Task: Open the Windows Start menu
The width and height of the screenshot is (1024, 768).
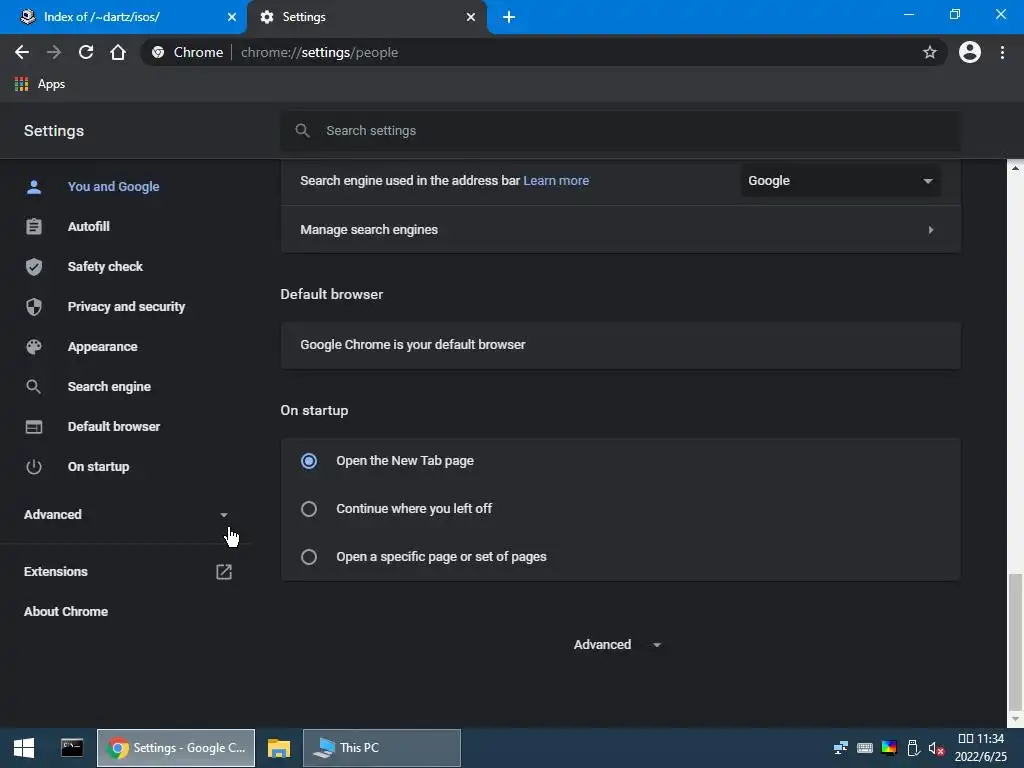Action: (x=24, y=748)
